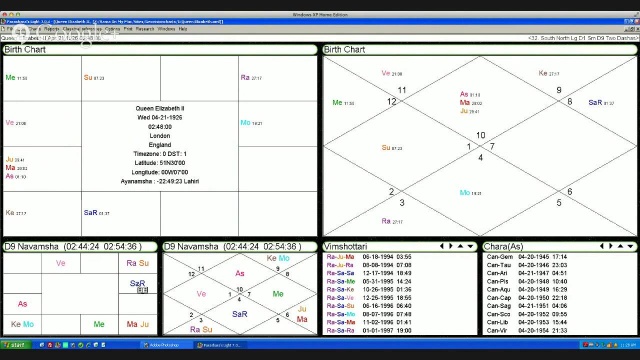640x360 pixels.
Task: Click the right arrow in the Vimshottari panel
Action: [451, 246]
